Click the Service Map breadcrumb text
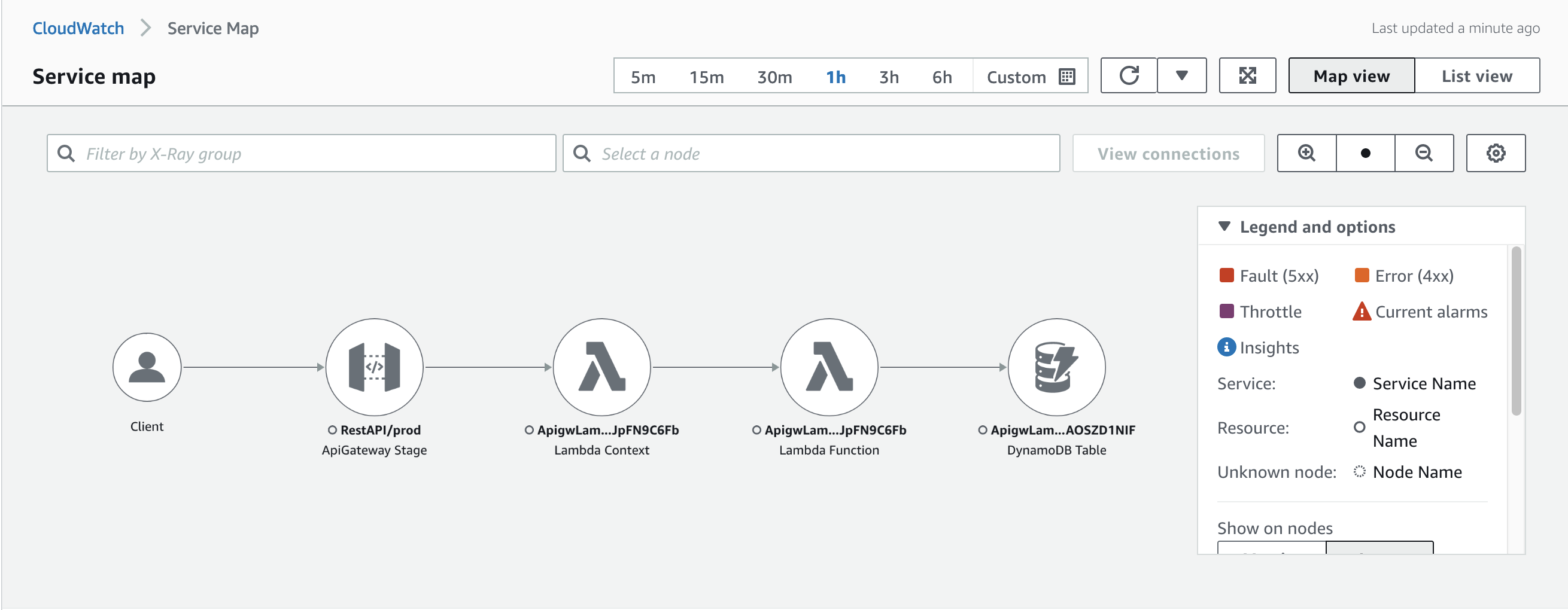 213,28
